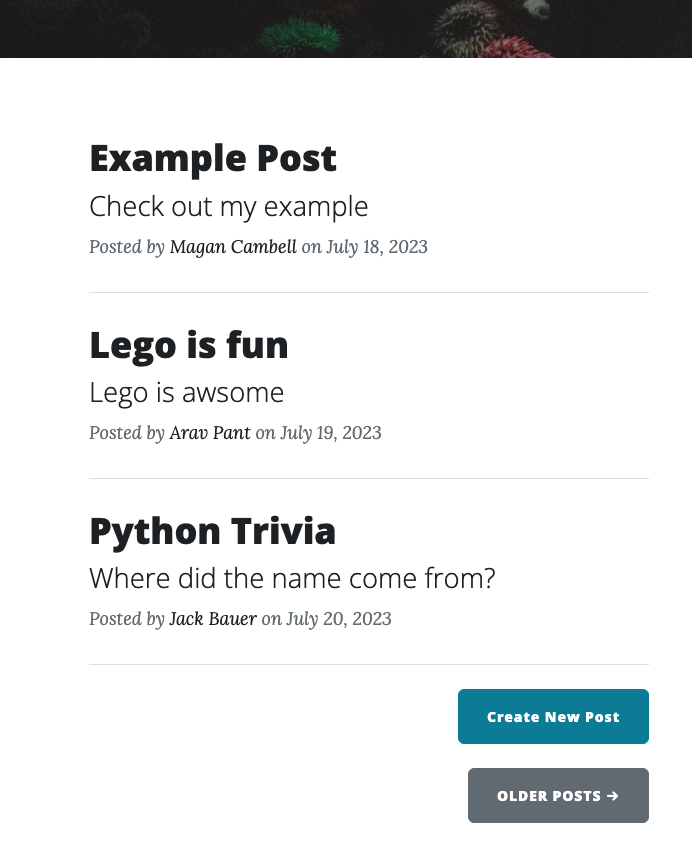Click the divider line below Example Post
Screen dimensions: 692x841
click(x=369, y=293)
